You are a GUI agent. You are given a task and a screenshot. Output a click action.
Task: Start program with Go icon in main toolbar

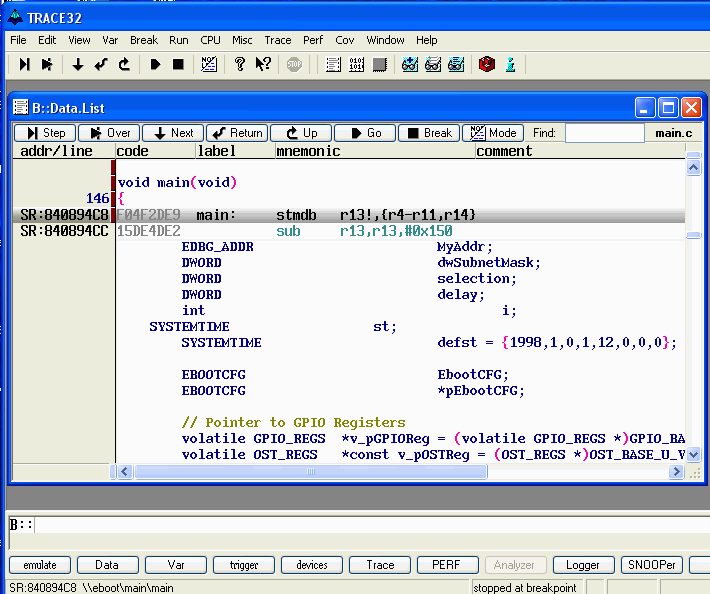pyautogui.click(x=155, y=64)
